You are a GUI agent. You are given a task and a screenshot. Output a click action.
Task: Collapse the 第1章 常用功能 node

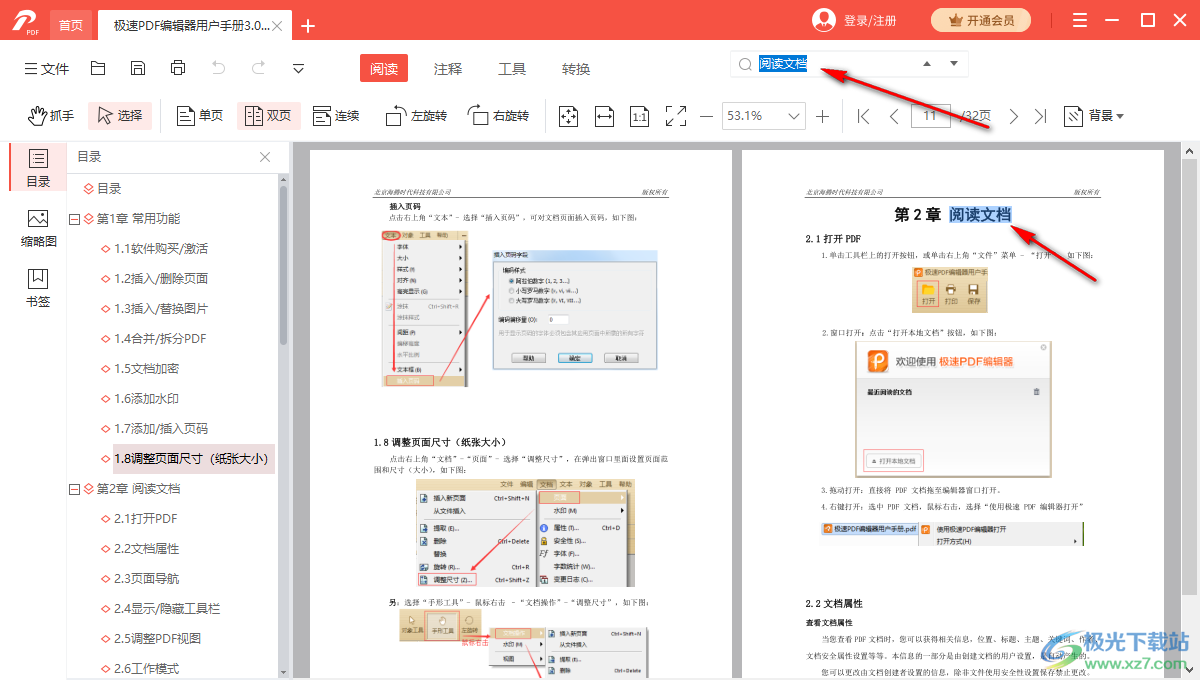point(75,219)
